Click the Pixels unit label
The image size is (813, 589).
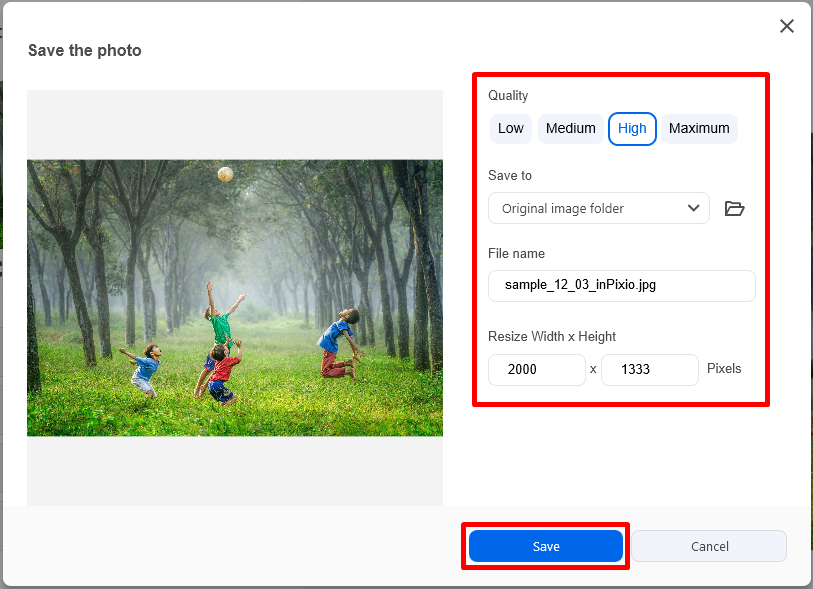click(724, 369)
